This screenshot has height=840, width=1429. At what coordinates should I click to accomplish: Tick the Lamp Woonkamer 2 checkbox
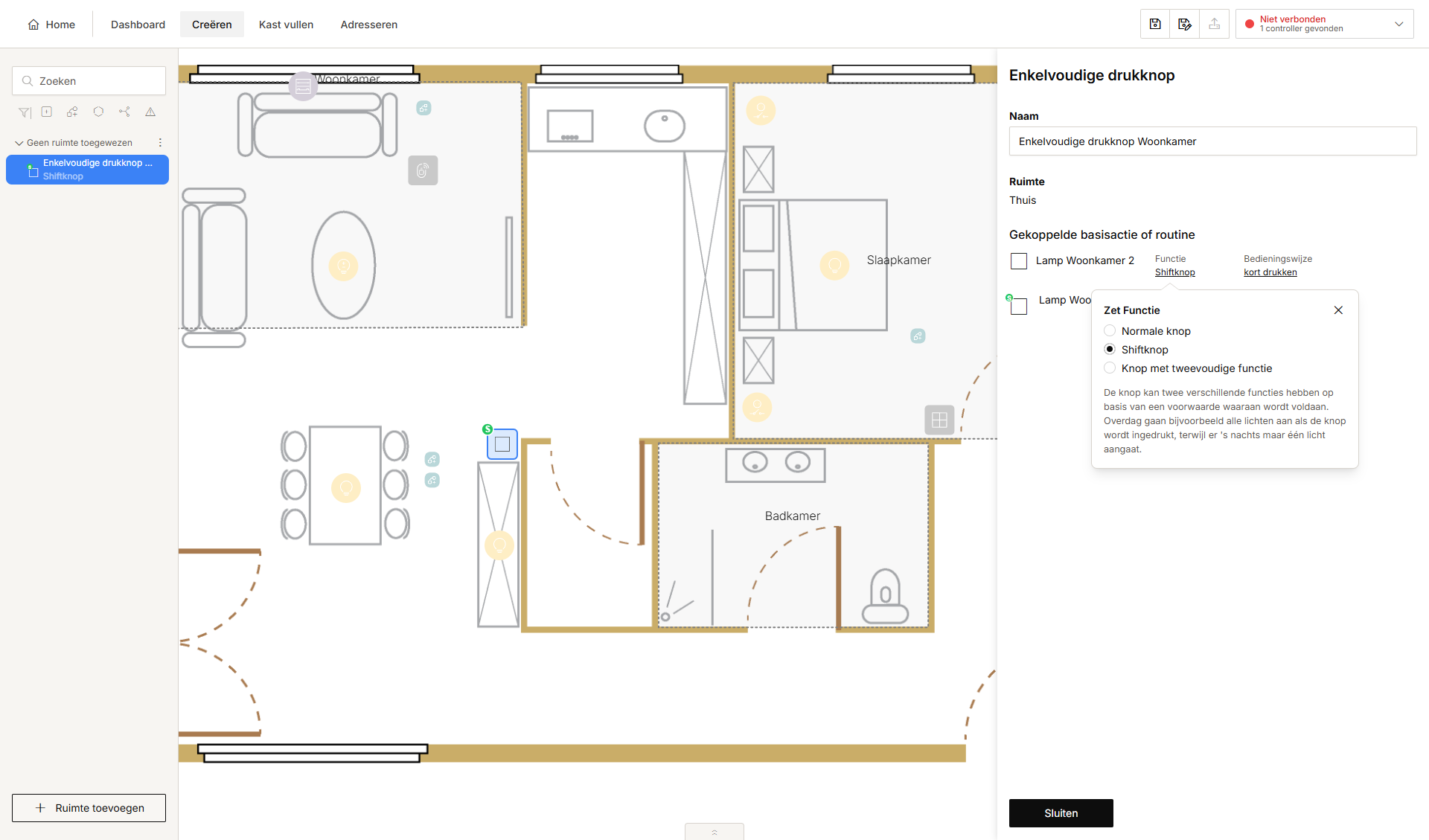[1019, 261]
